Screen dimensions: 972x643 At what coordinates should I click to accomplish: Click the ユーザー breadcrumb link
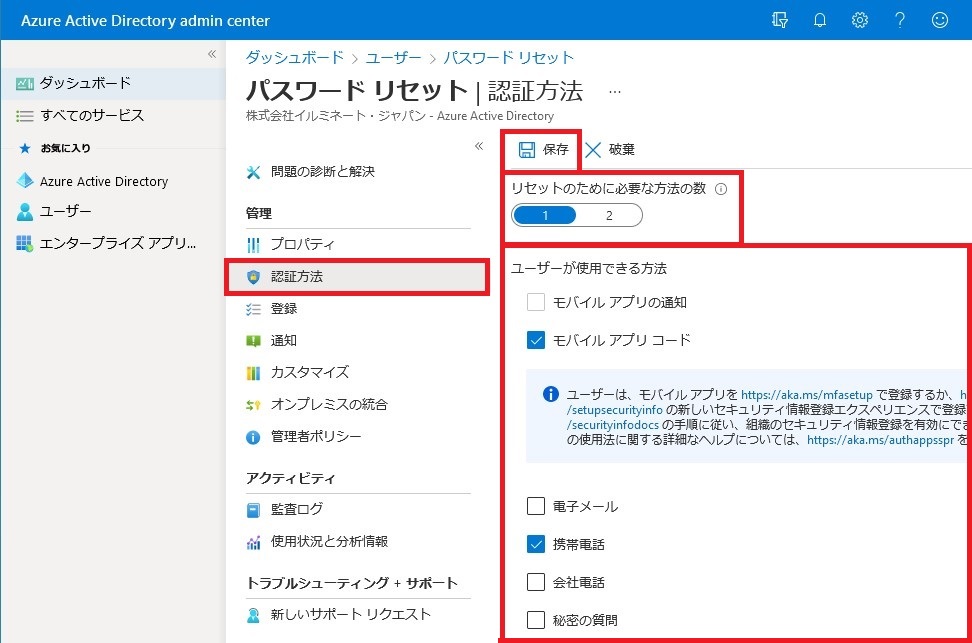pos(393,58)
